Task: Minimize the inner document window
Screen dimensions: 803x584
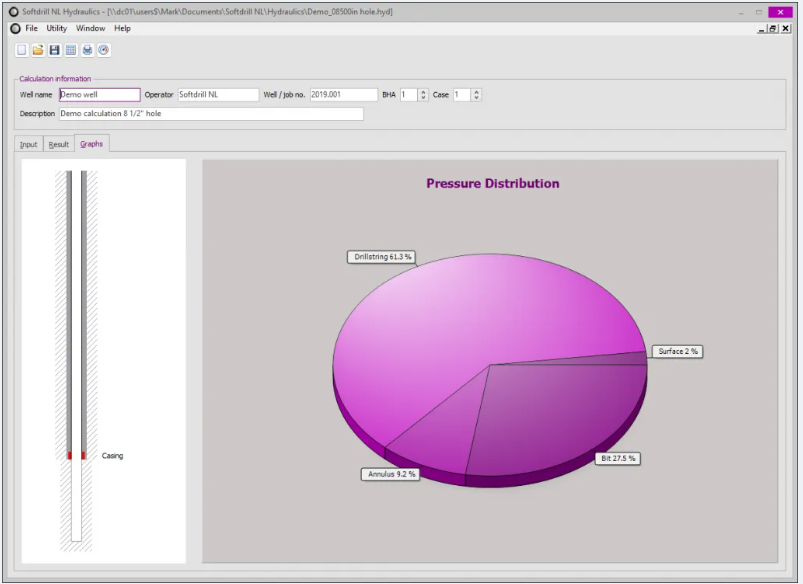Action: [x=761, y=29]
